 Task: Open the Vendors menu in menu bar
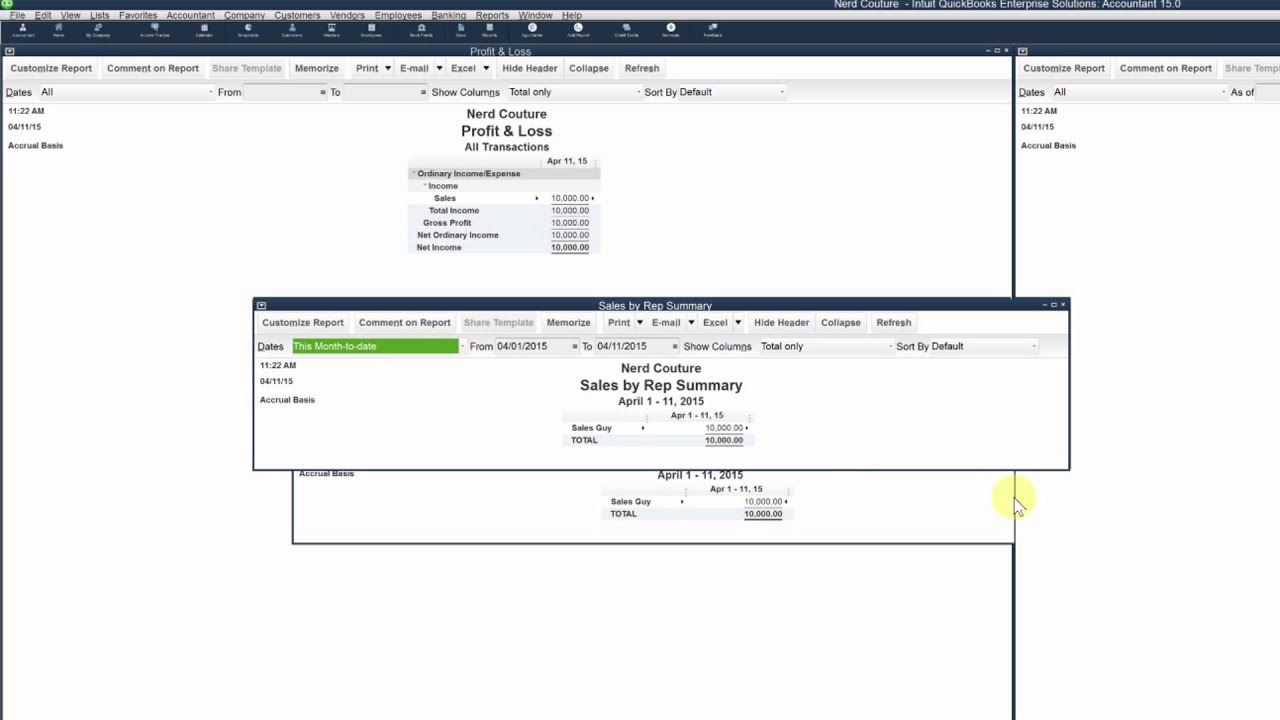pyautogui.click(x=347, y=16)
